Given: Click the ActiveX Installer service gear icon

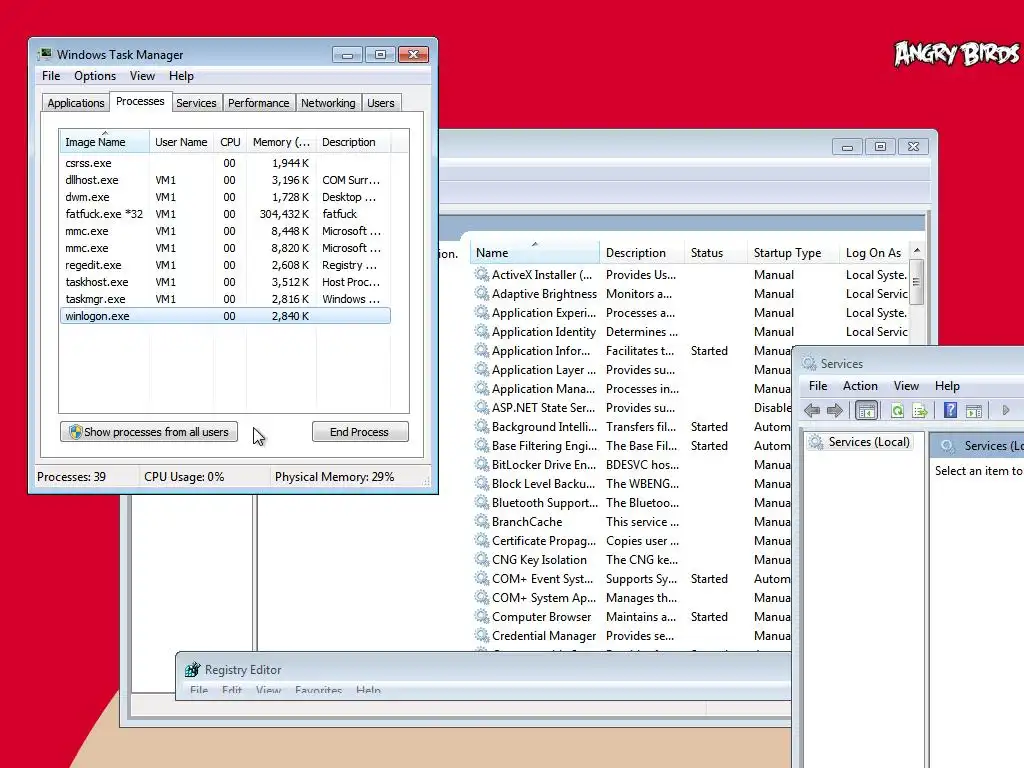Looking at the screenshot, I should 481,274.
